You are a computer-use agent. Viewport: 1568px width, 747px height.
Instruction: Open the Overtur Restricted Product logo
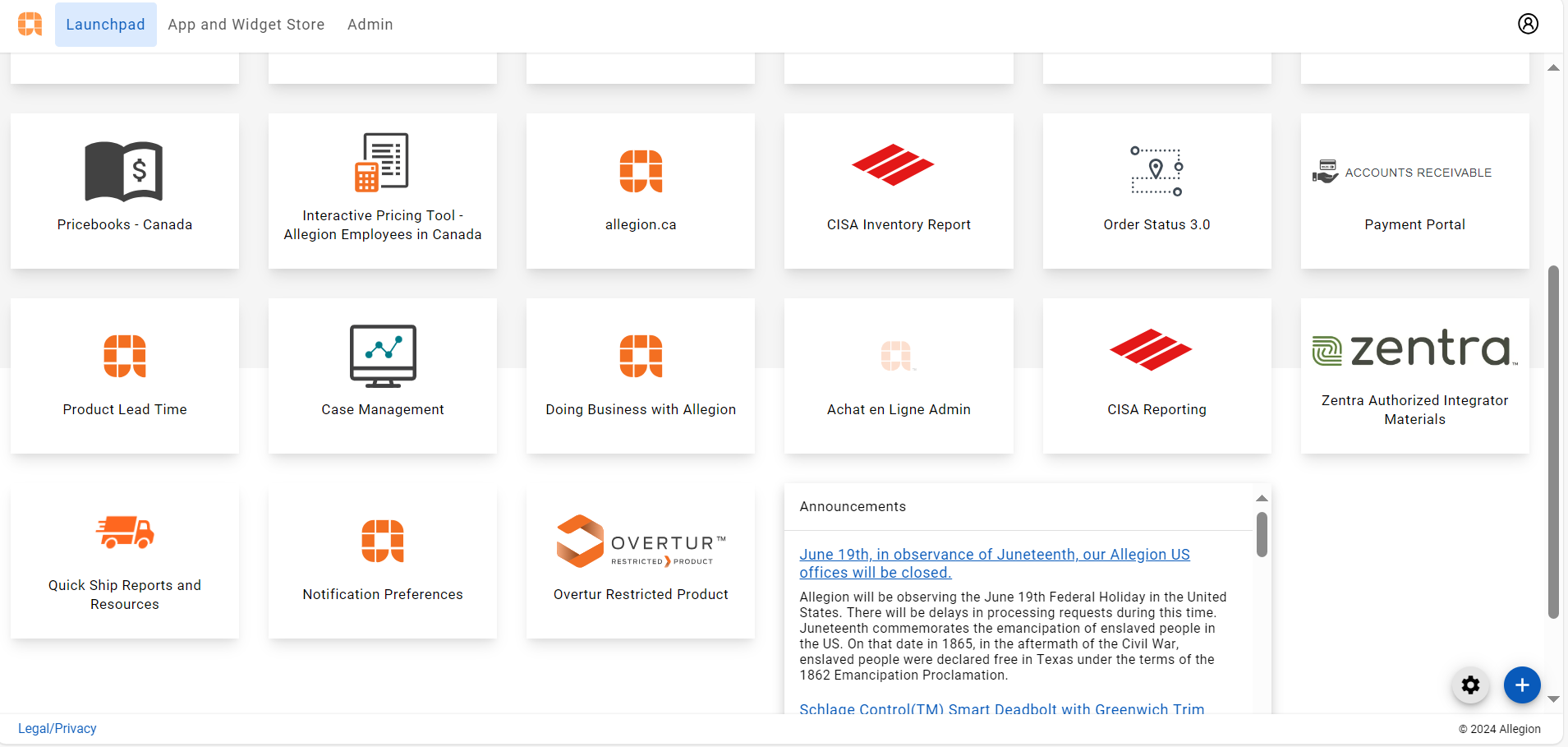[641, 542]
